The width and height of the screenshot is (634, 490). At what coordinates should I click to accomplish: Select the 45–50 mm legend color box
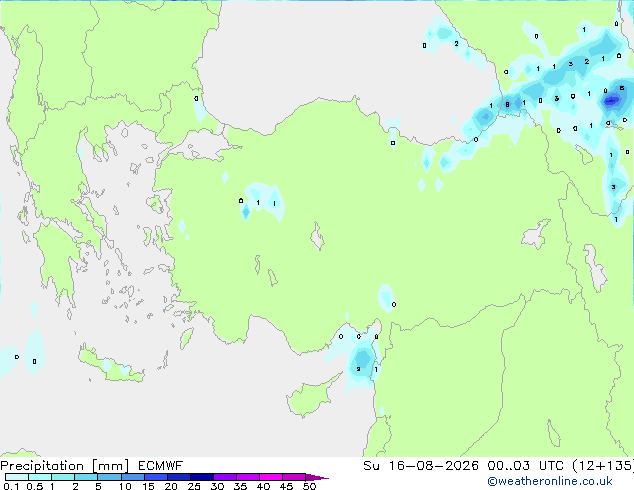click(294, 477)
